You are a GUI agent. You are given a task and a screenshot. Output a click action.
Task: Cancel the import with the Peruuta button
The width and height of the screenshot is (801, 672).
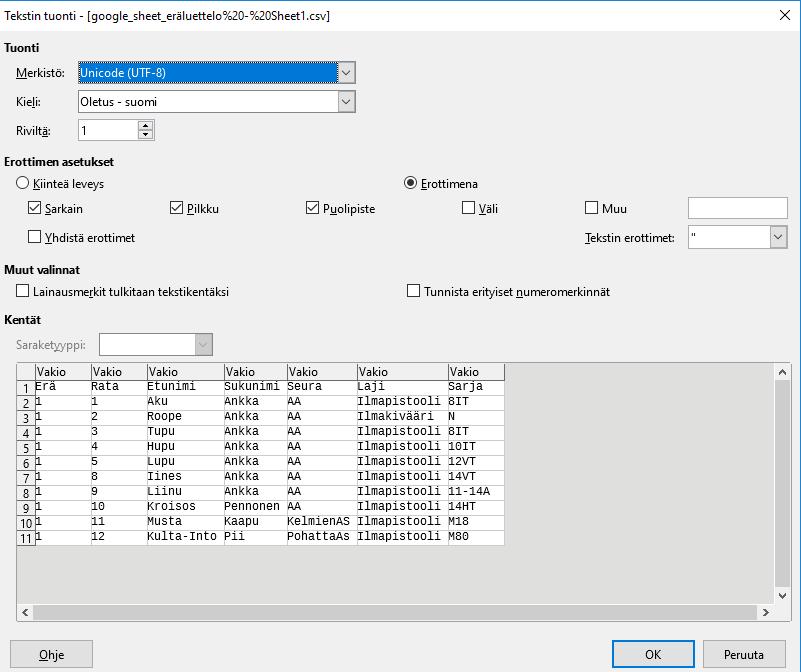click(x=744, y=655)
